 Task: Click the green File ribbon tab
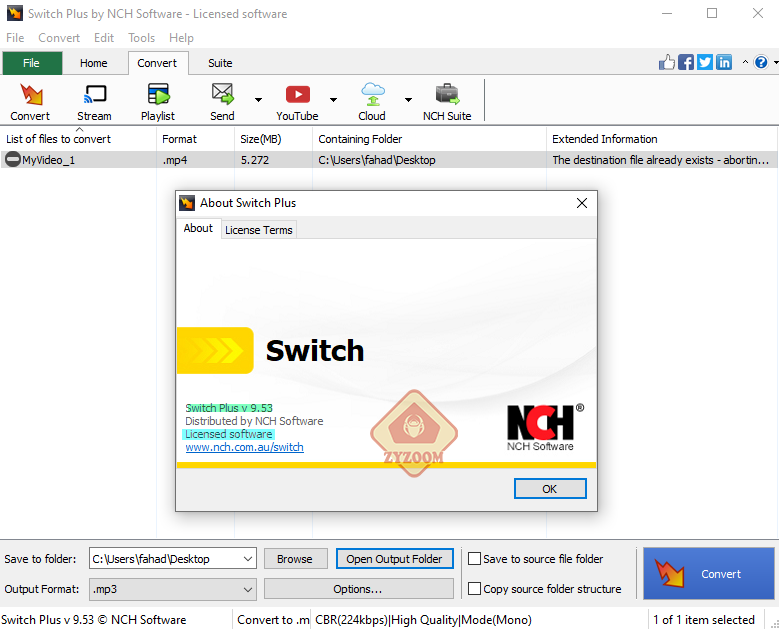[32, 63]
